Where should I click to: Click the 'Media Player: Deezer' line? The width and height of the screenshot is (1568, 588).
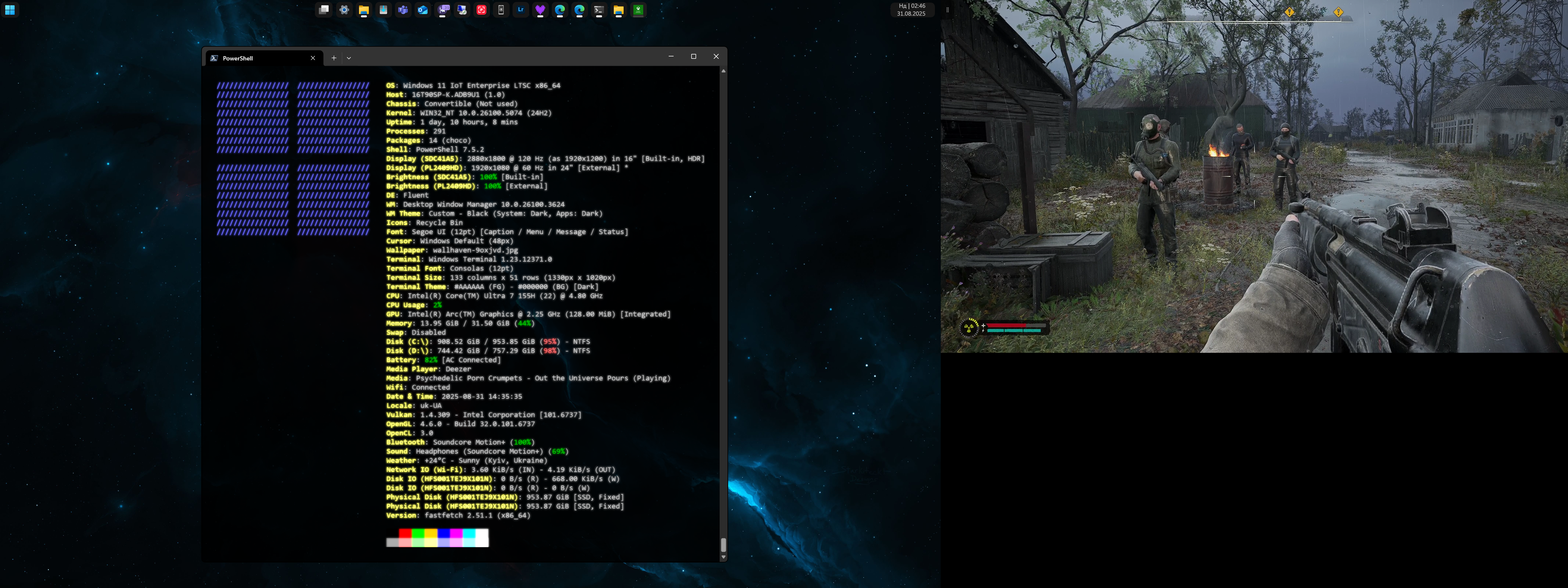pos(428,369)
